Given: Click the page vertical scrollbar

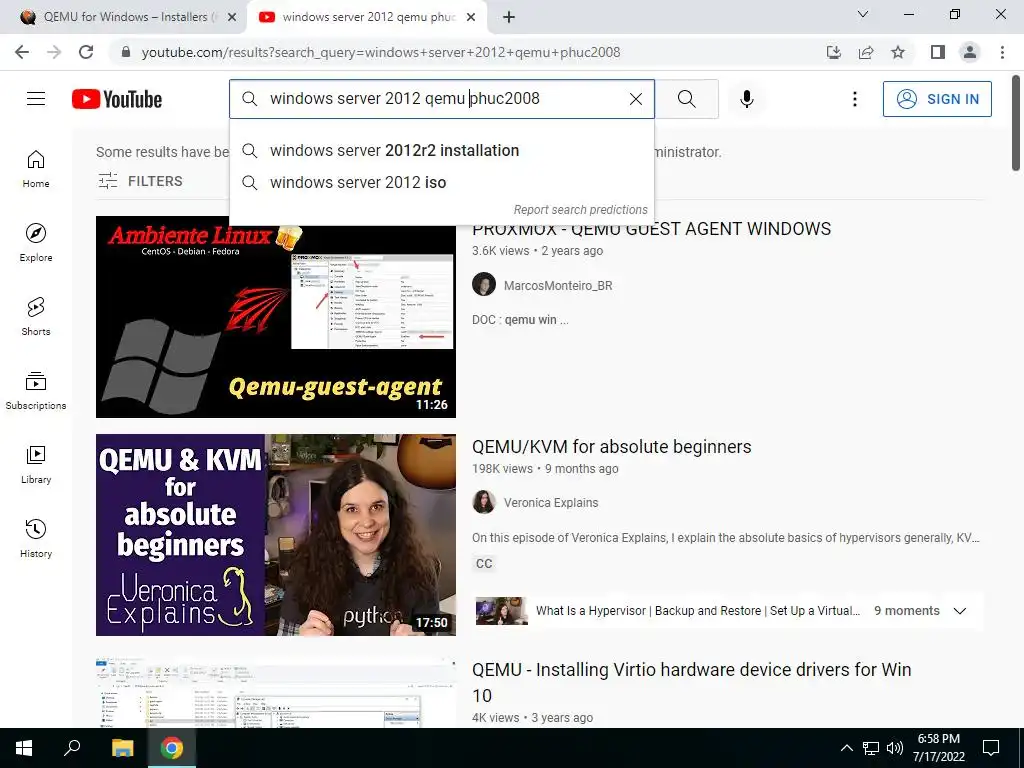Looking at the screenshot, I should click(1016, 123).
